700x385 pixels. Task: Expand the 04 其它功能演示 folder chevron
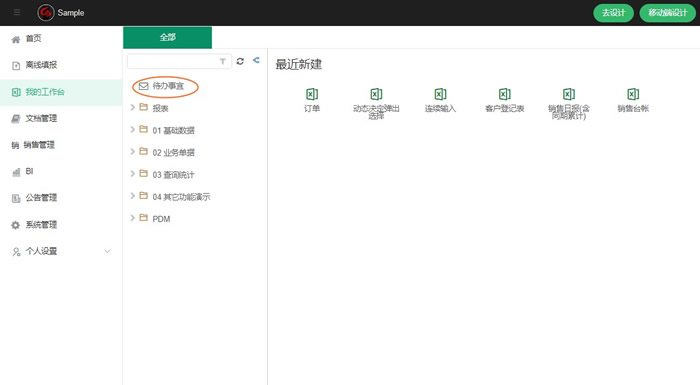133,196
